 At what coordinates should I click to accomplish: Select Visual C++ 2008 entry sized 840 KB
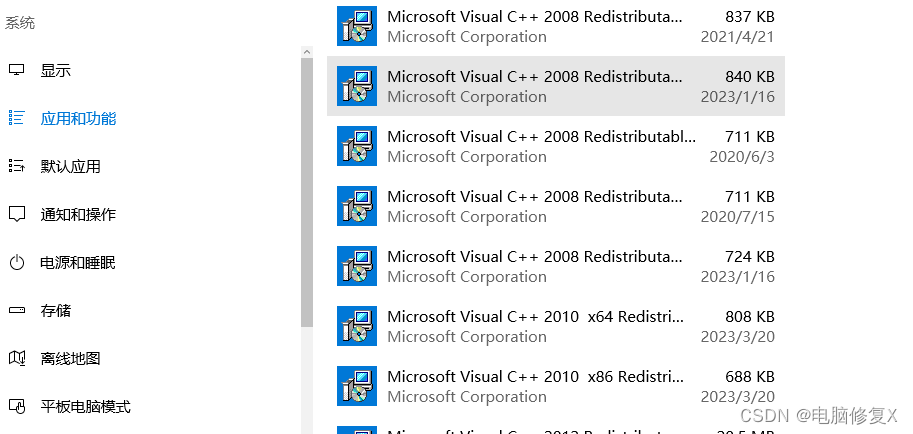click(555, 86)
